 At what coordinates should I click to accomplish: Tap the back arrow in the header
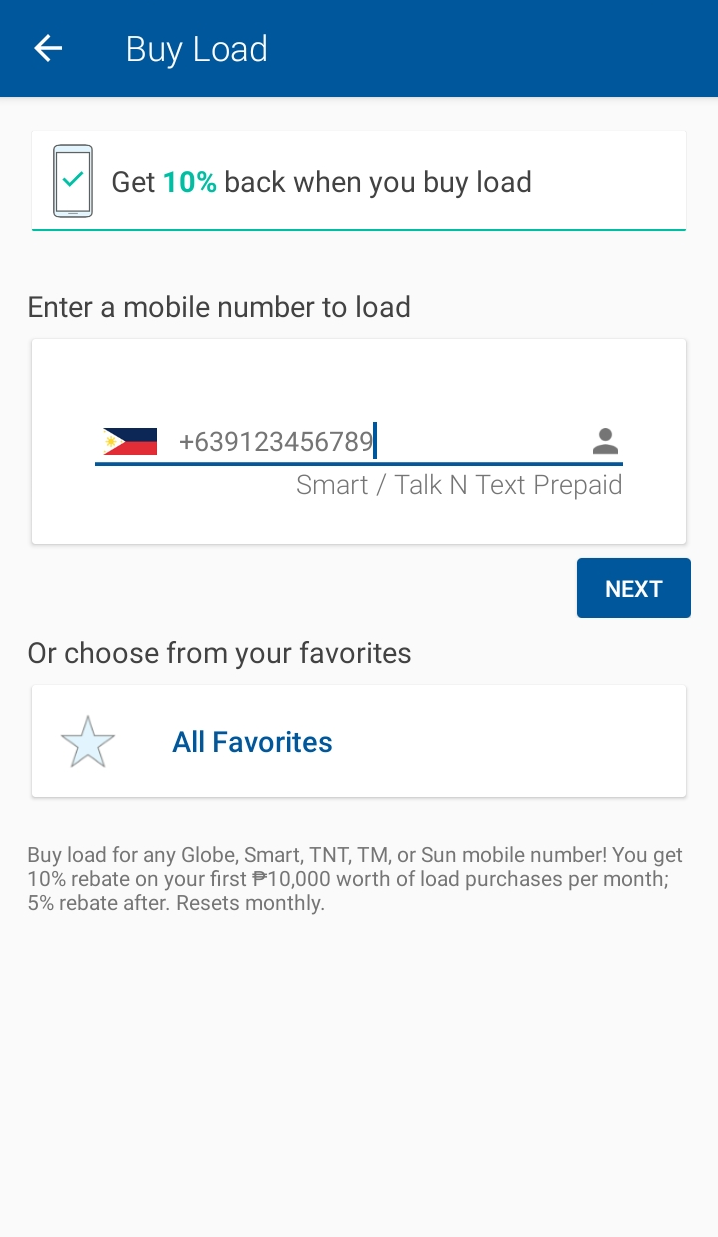coord(47,47)
